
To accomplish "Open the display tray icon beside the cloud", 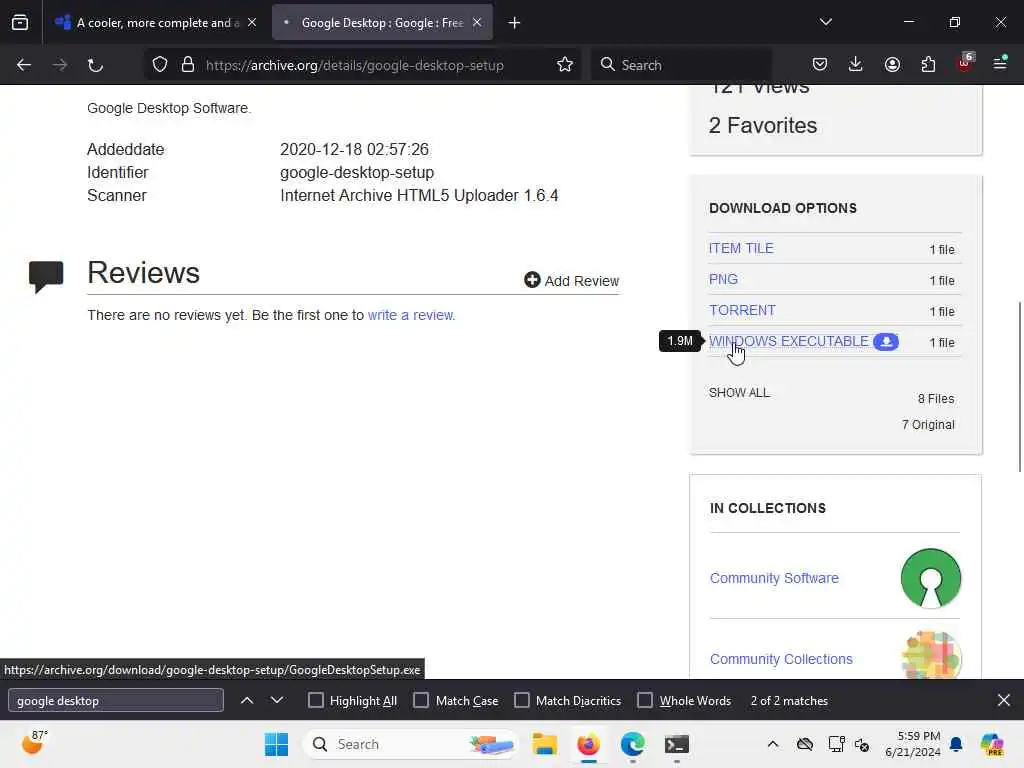I will coord(836,744).
